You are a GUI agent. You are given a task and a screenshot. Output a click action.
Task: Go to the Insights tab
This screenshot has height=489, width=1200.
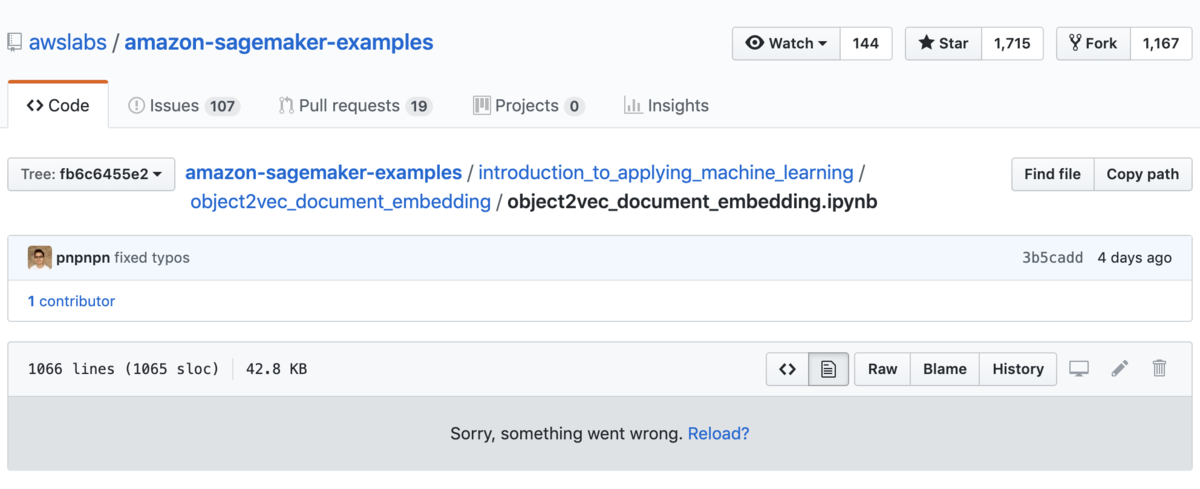(666, 106)
